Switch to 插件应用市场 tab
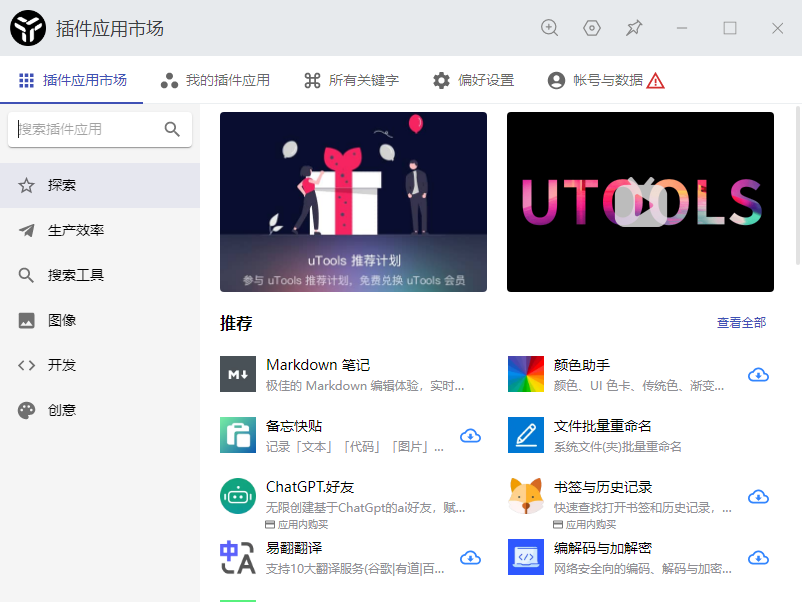Image resolution: width=802 pixels, height=602 pixels. [72, 80]
